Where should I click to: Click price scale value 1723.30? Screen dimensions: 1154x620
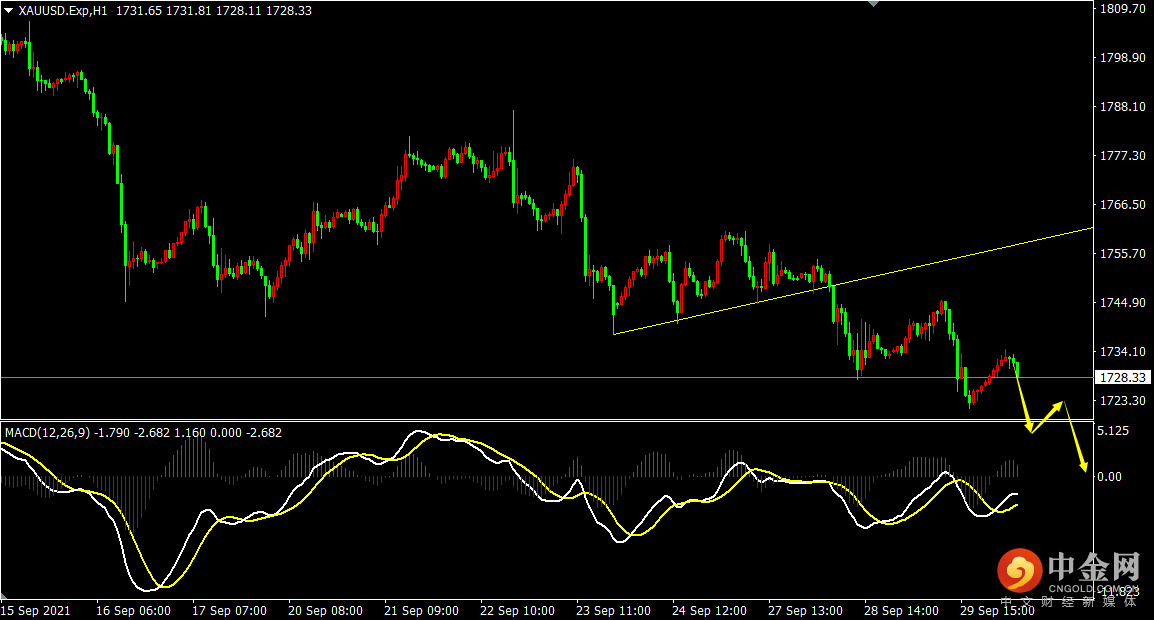(1122, 401)
